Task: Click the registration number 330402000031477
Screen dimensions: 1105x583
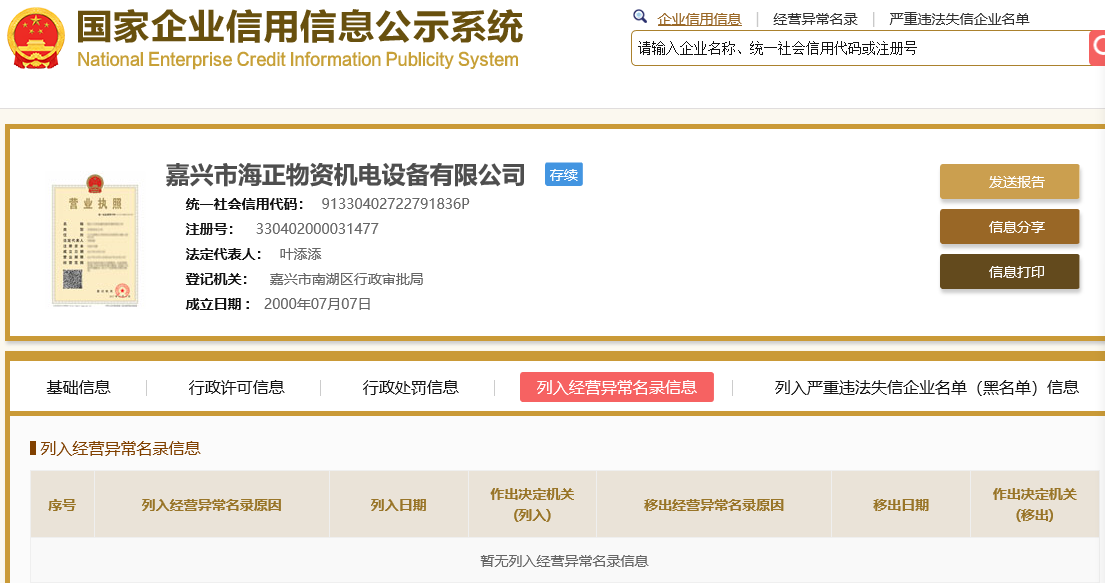Action: click(317, 229)
